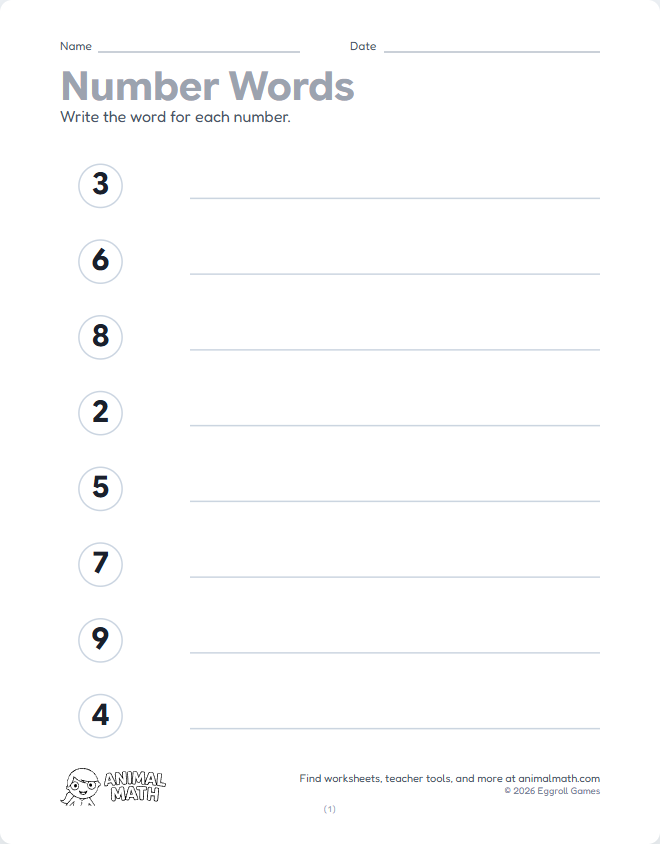Image resolution: width=660 pixels, height=844 pixels.
Task: Click the circled number 4
Action: tap(100, 716)
